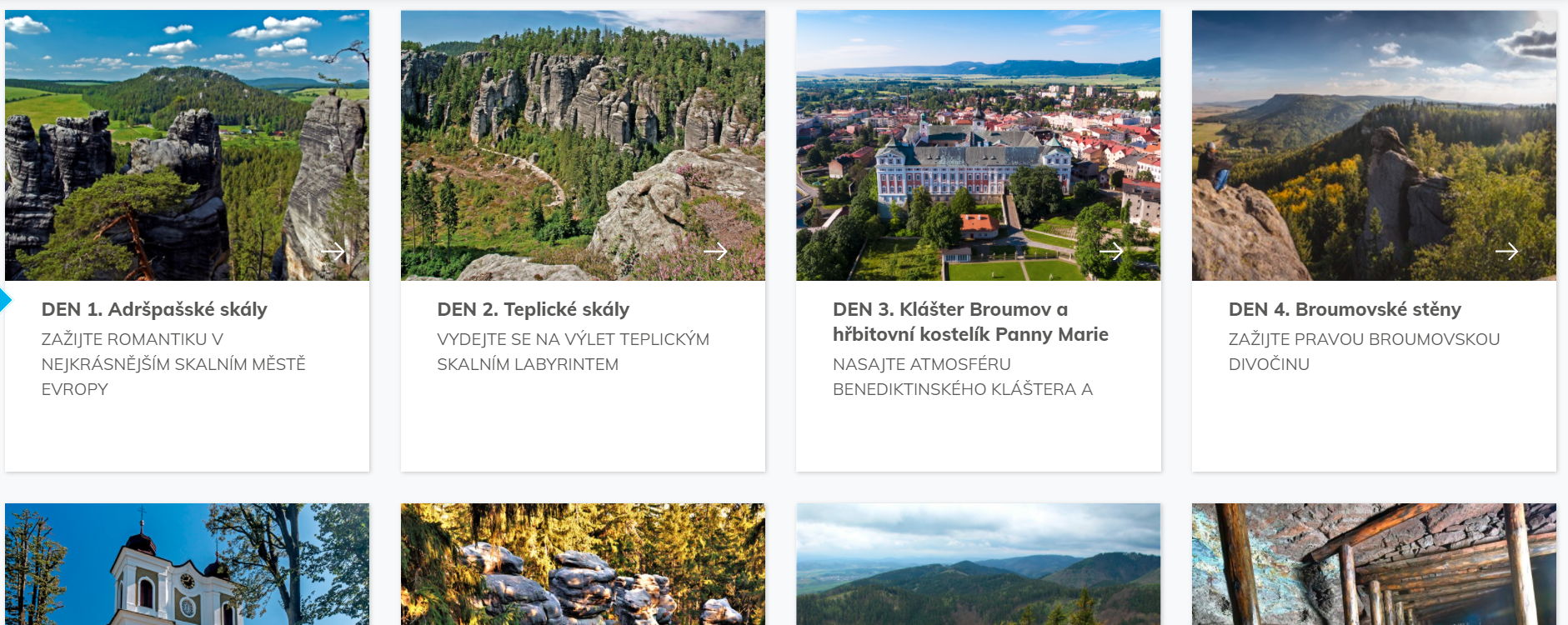Click the arrow icon on Broumovské stěny image

click(x=1506, y=251)
